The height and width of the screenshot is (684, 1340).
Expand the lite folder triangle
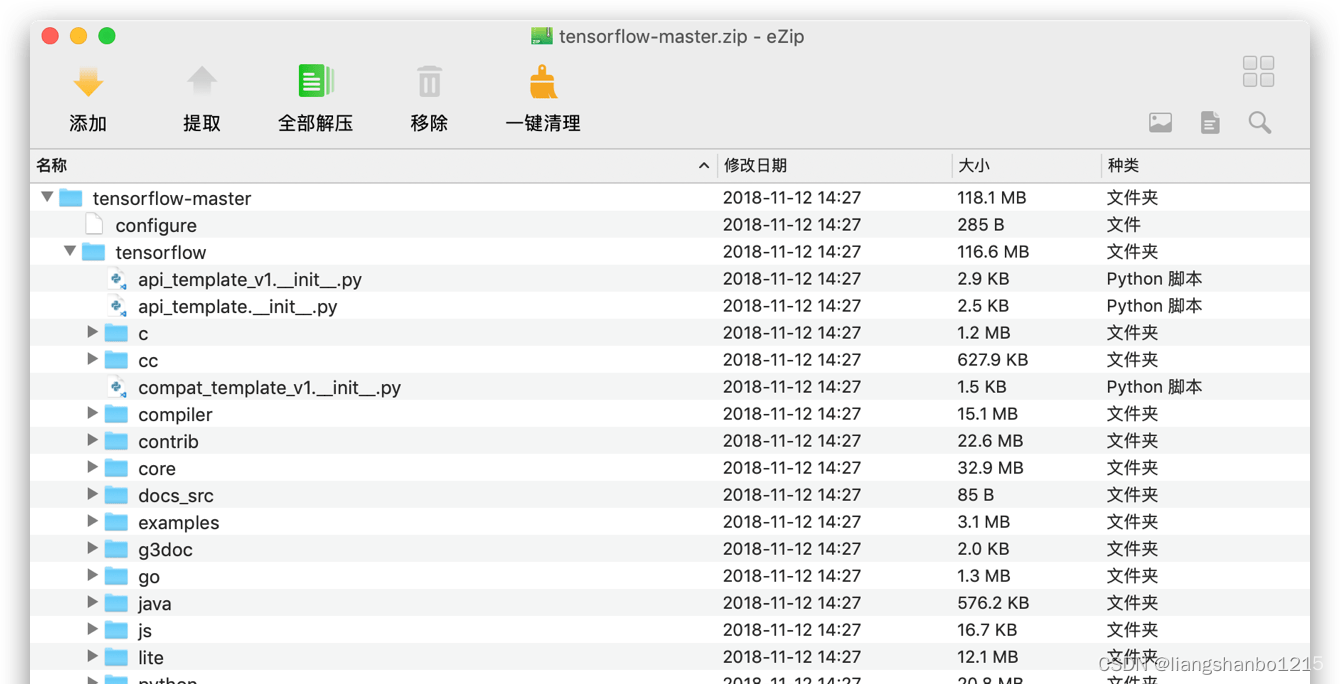[x=93, y=656]
